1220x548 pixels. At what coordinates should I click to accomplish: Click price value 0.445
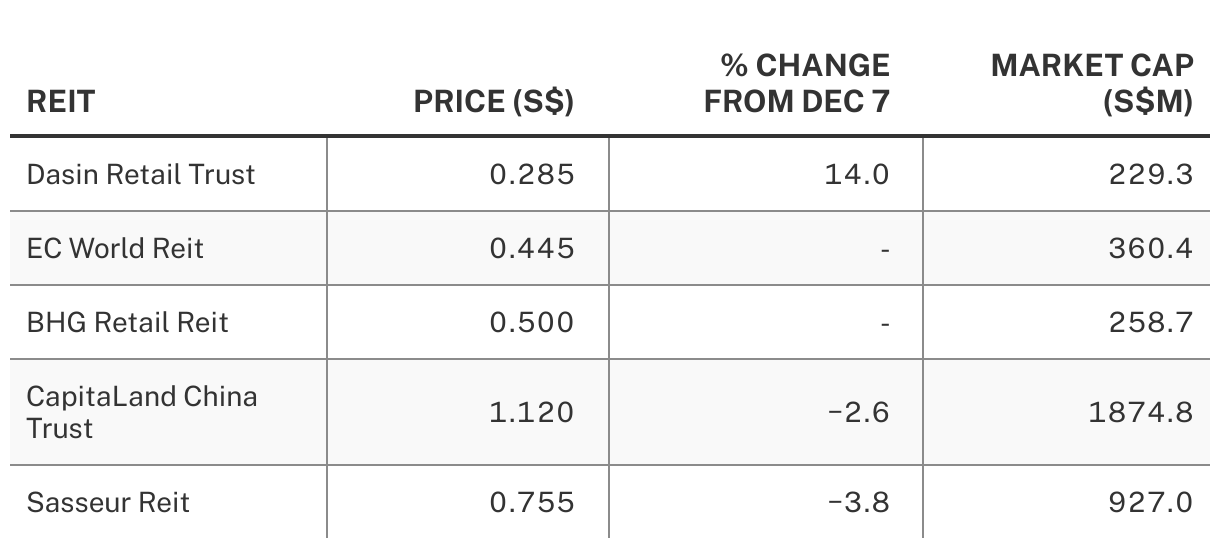pyautogui.click(x=532, y=247)
